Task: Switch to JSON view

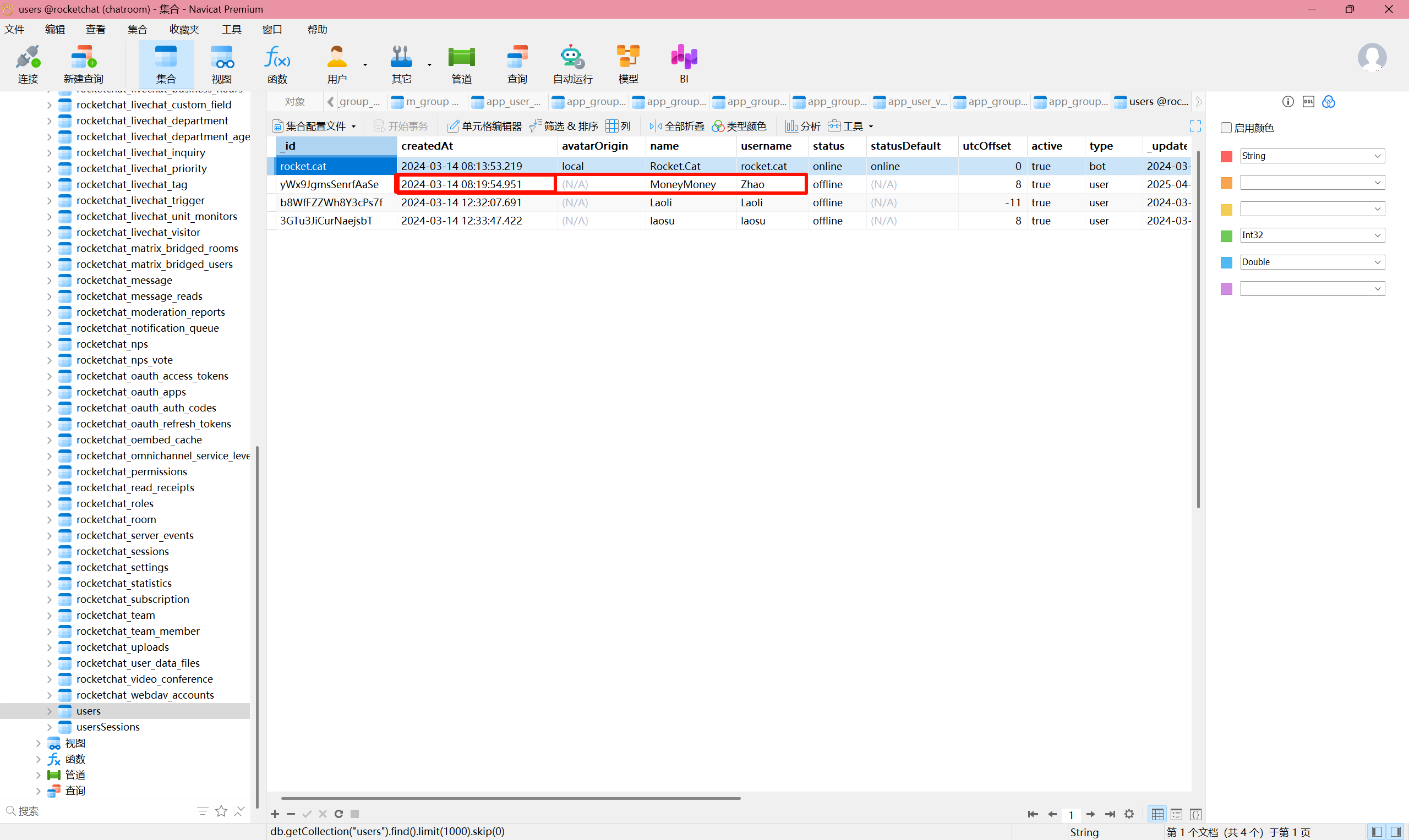Action: tap(1195, 814)
